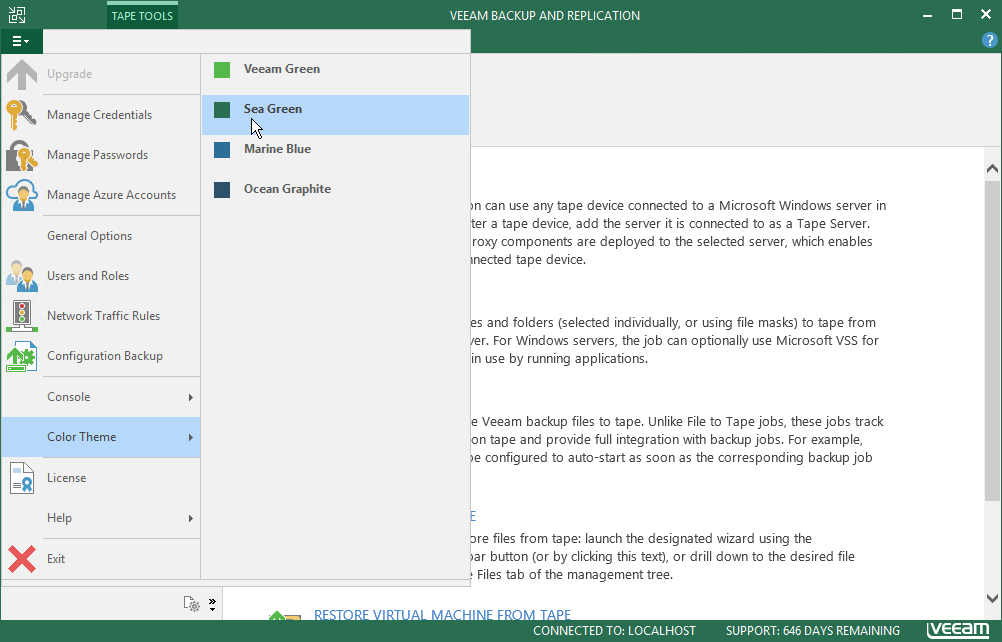Click the Upgrade arrow icon
This screenshot has width=1002, height=642.
(22, 74)
